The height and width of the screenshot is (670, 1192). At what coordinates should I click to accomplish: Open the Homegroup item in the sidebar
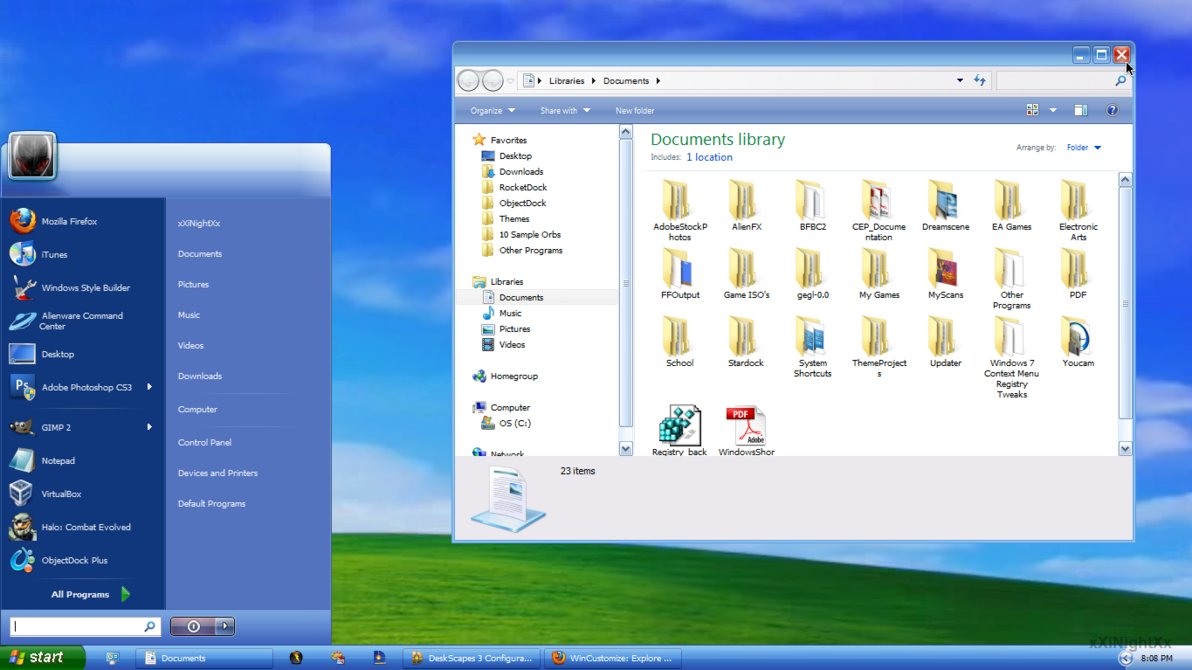click(x=513, y=377)
